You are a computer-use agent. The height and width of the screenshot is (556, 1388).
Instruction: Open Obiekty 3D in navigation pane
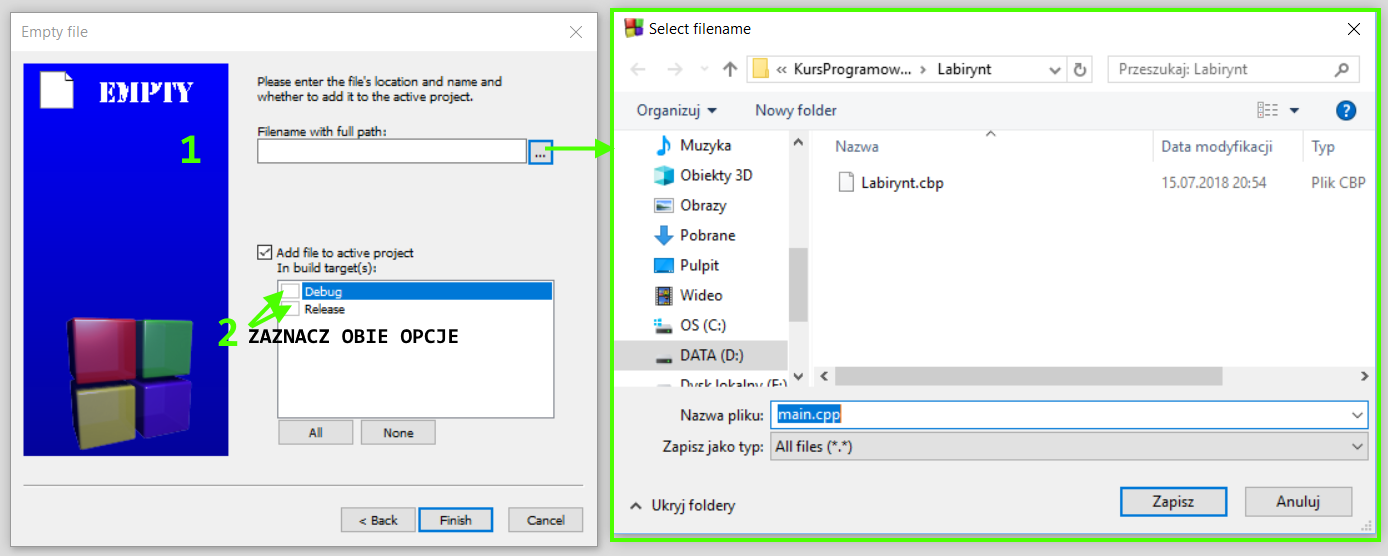point(715,176)
